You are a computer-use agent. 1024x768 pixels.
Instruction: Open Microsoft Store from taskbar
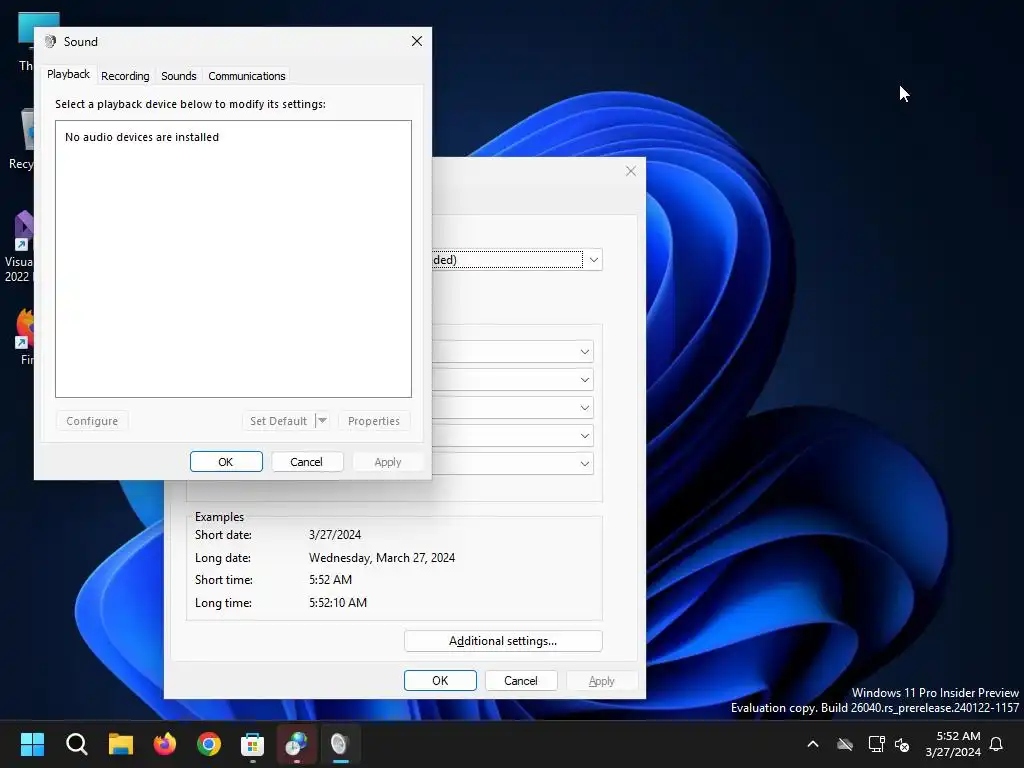tap(253, 744)
